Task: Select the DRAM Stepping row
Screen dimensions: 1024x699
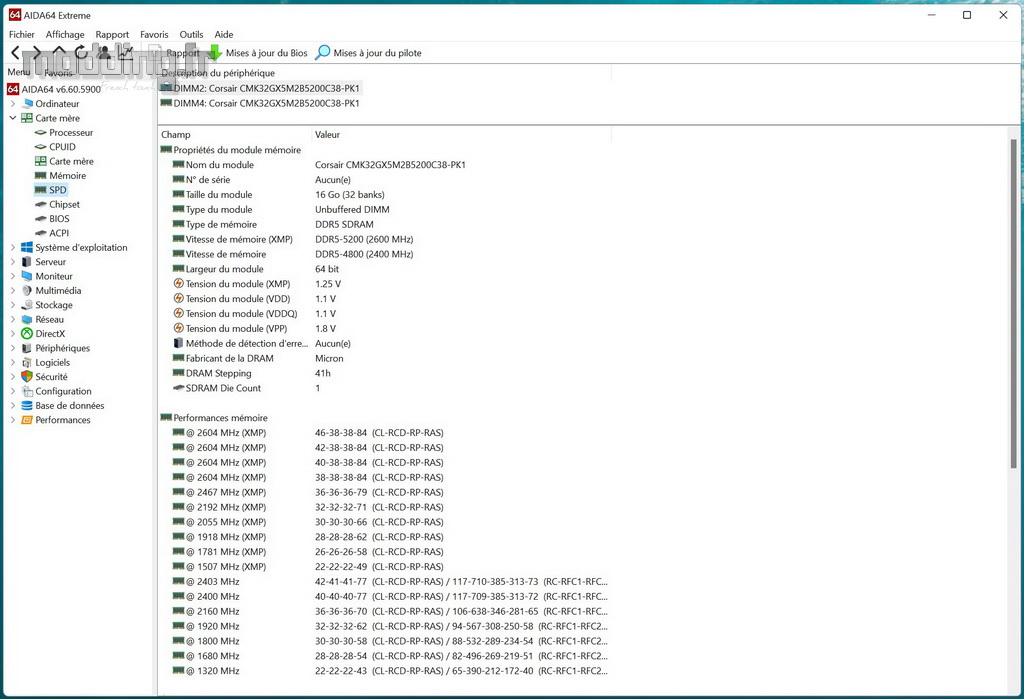Action: coord(385,373)
